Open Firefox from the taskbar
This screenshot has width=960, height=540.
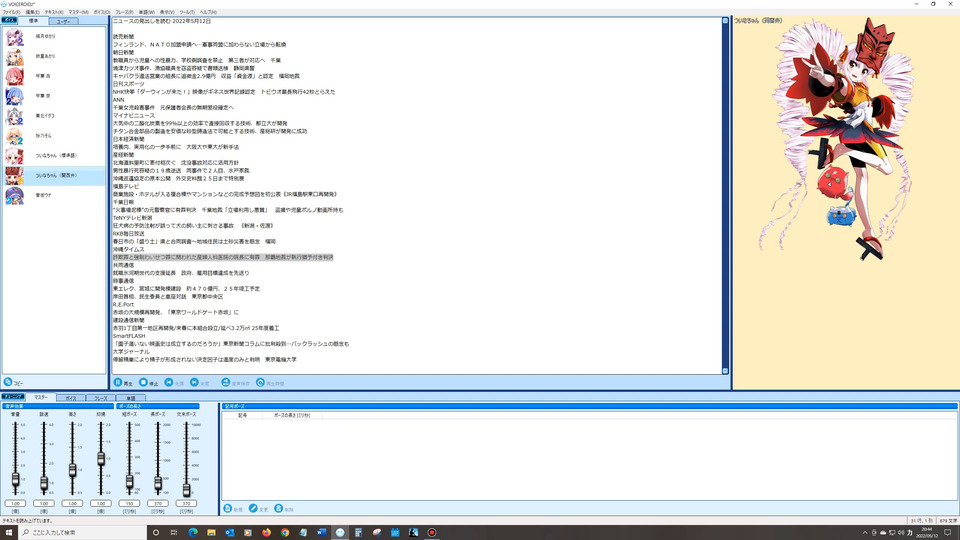pyautogui.click(x=266, y=532)
